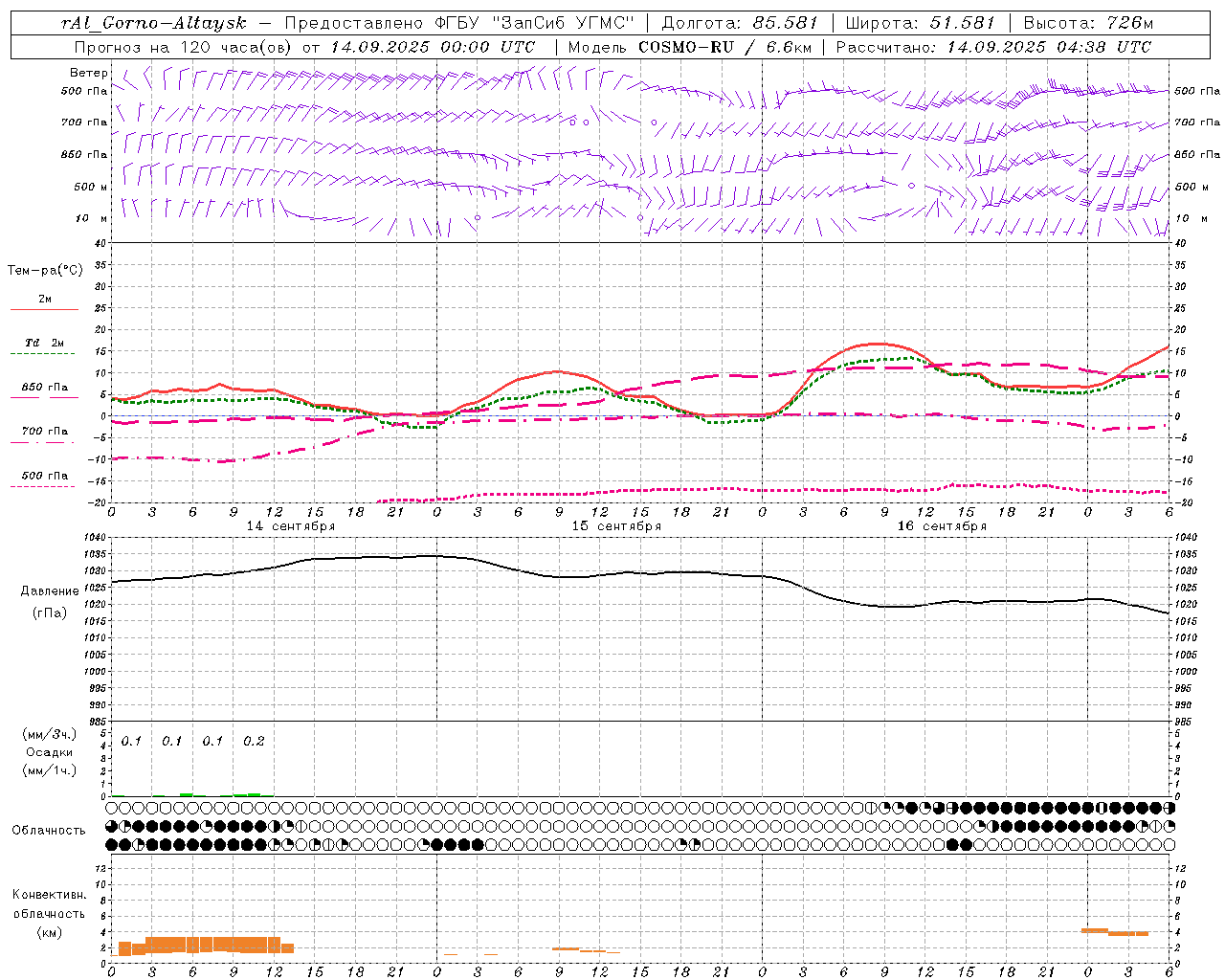
Task: Select the longitude value Долгота: 85.581
Action: click(x=742, y=23)
